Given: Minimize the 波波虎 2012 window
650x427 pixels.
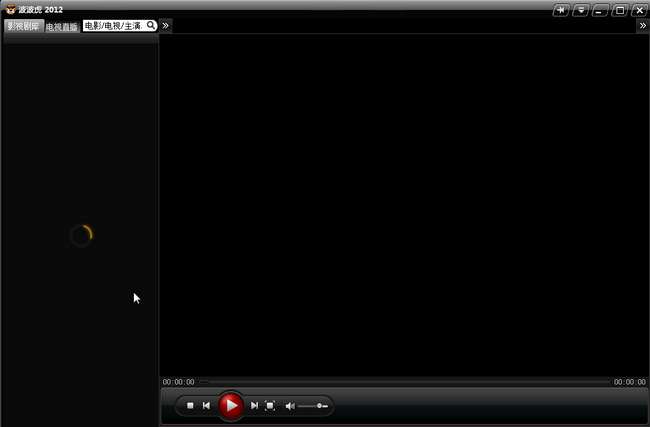Looking at the screenshot, I should tap(600, 10).
